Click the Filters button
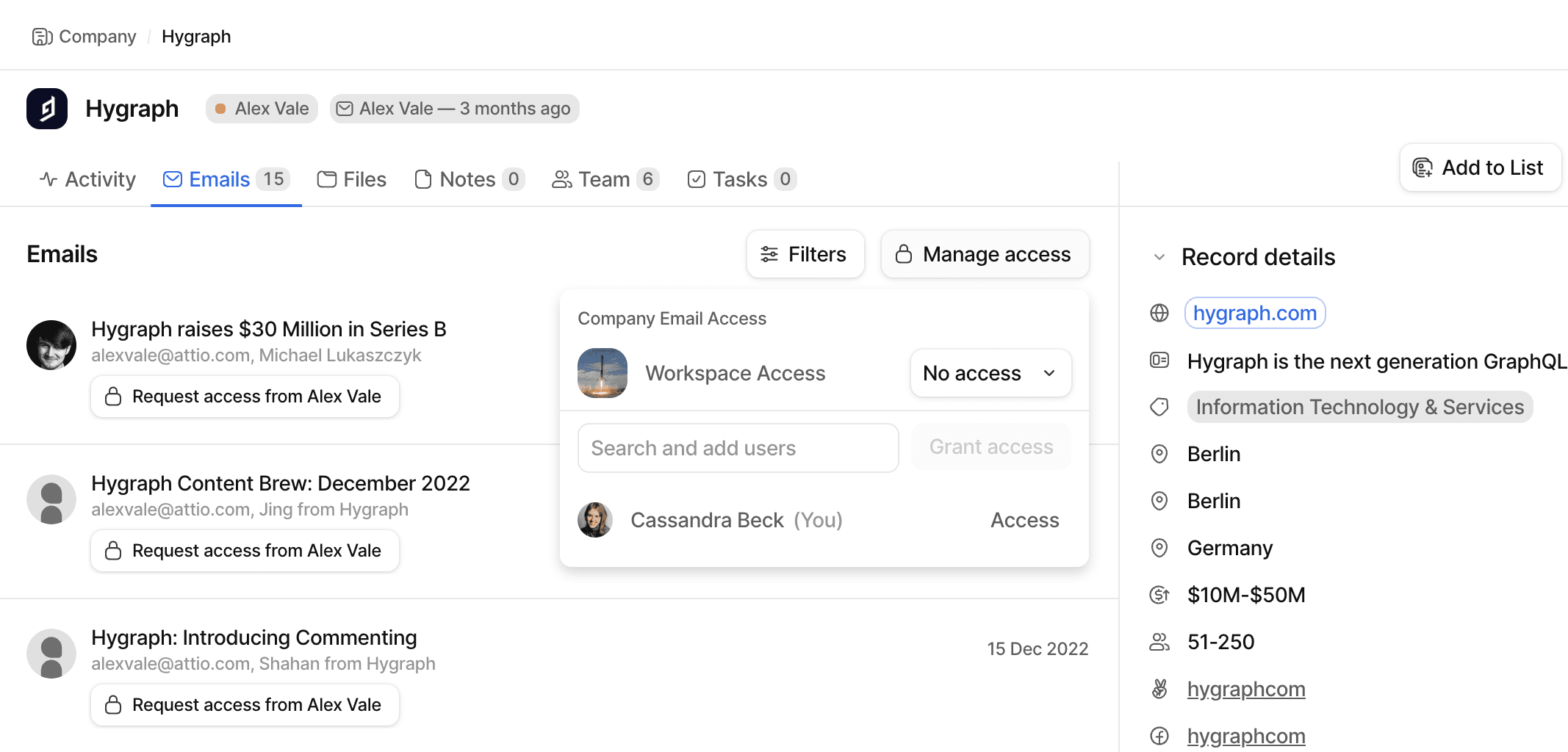 point(805,254)
